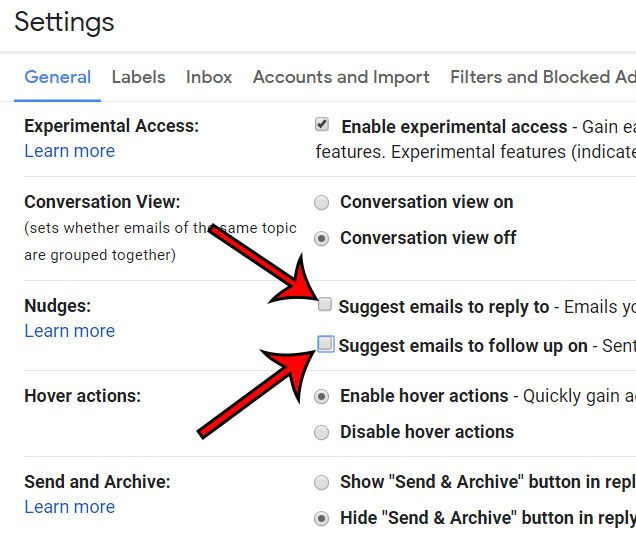Open the Labels tab

[x=138, y=77]
